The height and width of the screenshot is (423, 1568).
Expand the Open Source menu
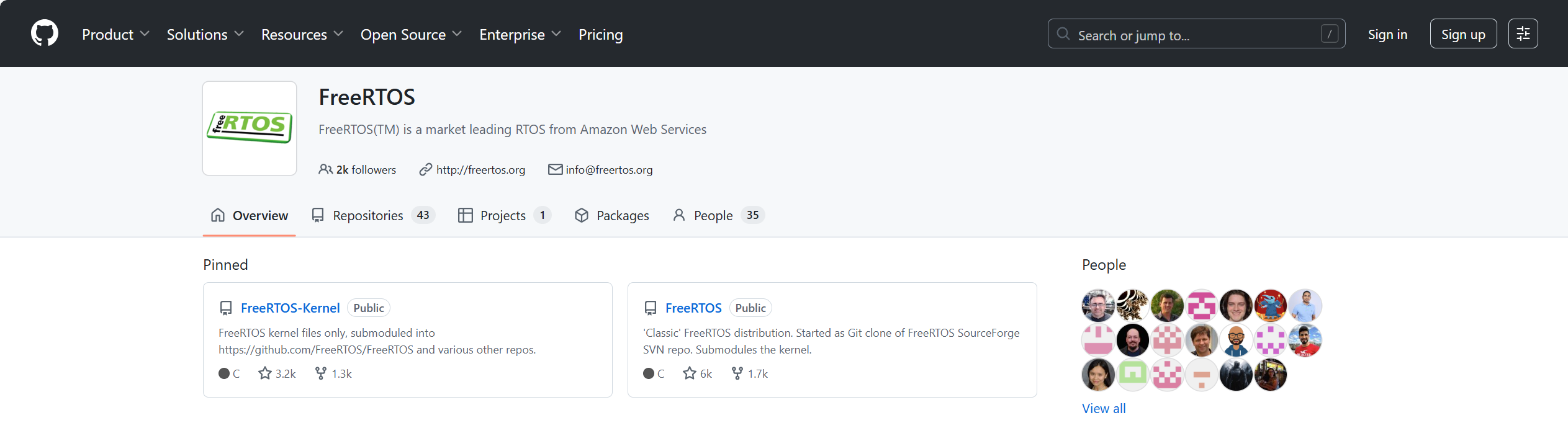pos(411,35)
